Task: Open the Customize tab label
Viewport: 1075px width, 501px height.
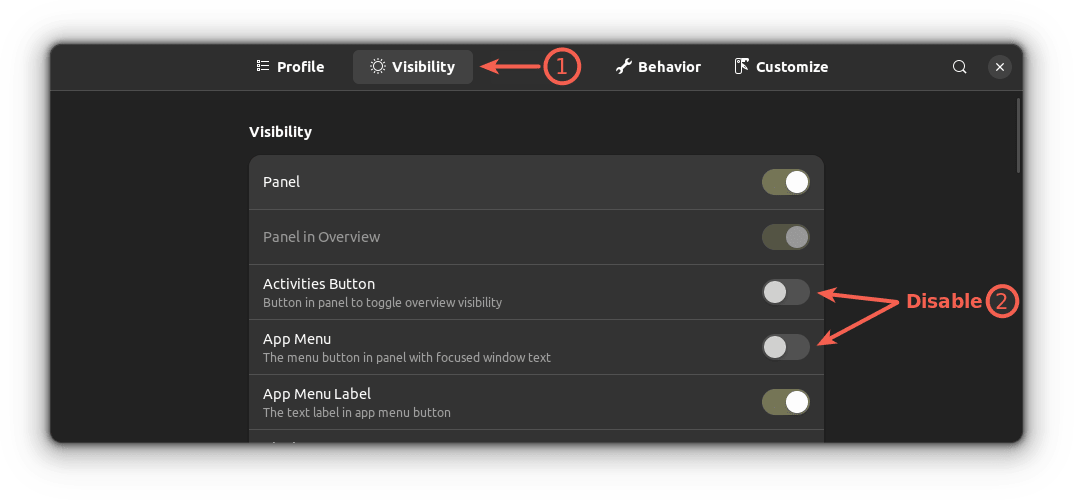Action: [x=791, y=67]
